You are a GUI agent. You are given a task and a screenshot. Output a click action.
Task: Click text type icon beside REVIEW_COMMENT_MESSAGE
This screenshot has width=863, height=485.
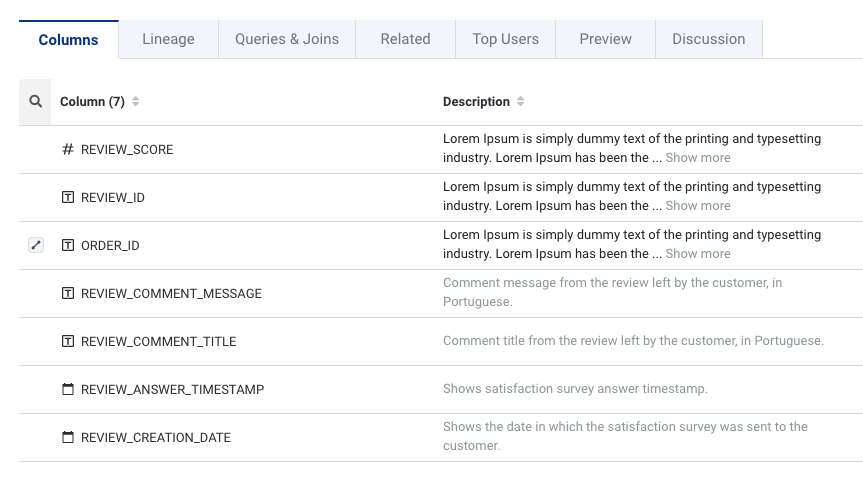(68, 294)
